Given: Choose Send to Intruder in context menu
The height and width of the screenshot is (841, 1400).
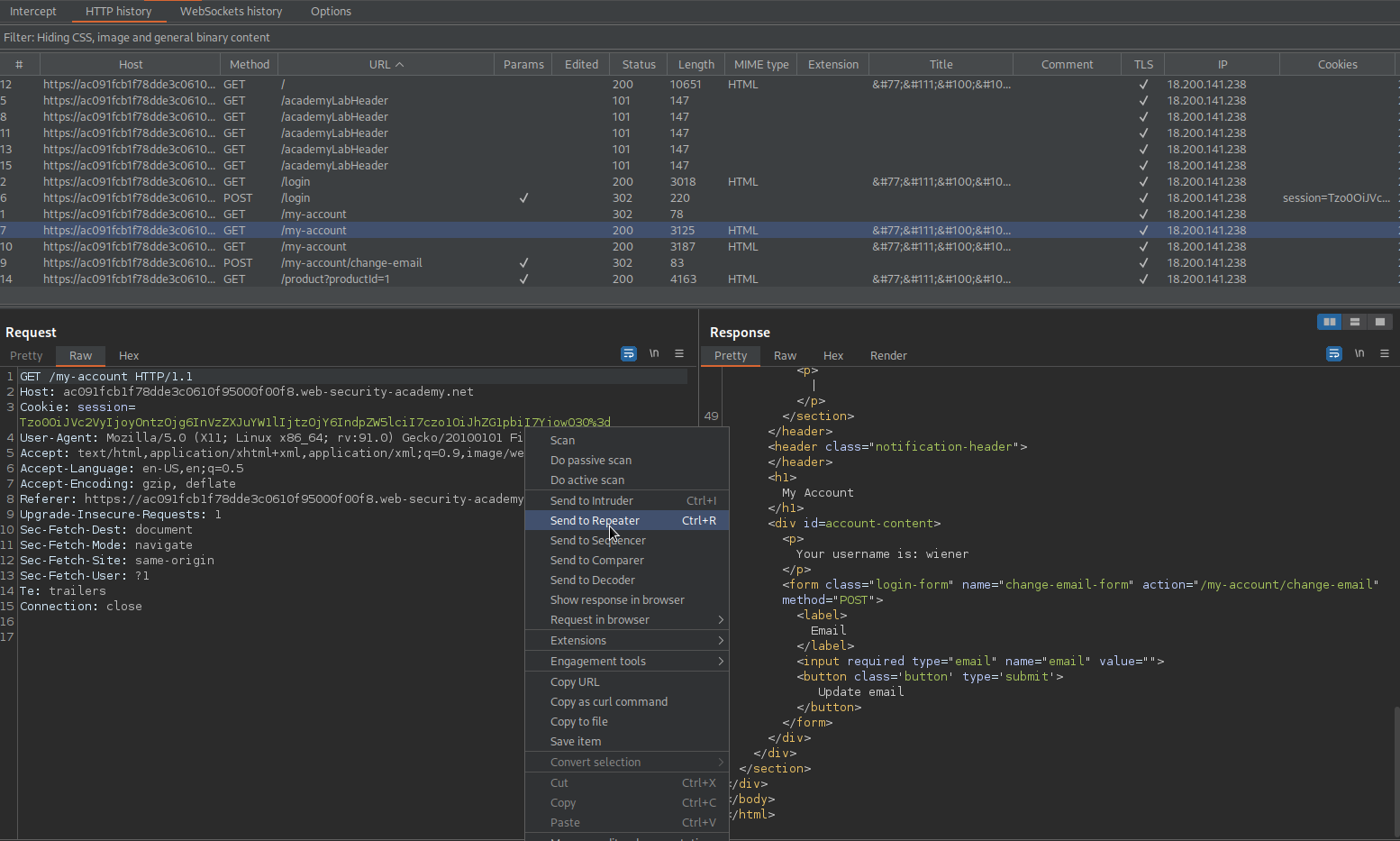Looking at the screenshot, I should [627, 501].
